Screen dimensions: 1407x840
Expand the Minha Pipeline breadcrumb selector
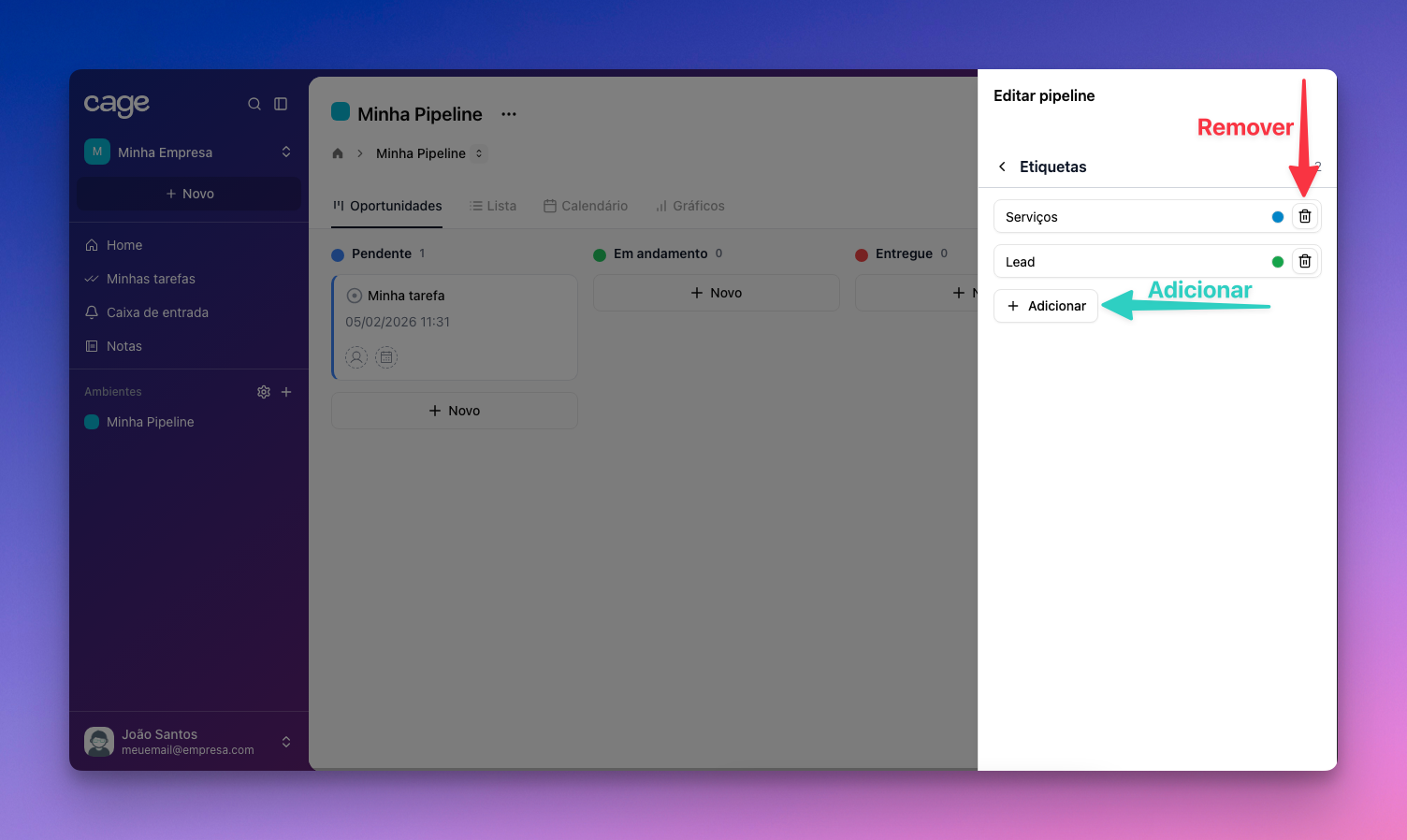(478, 153)
